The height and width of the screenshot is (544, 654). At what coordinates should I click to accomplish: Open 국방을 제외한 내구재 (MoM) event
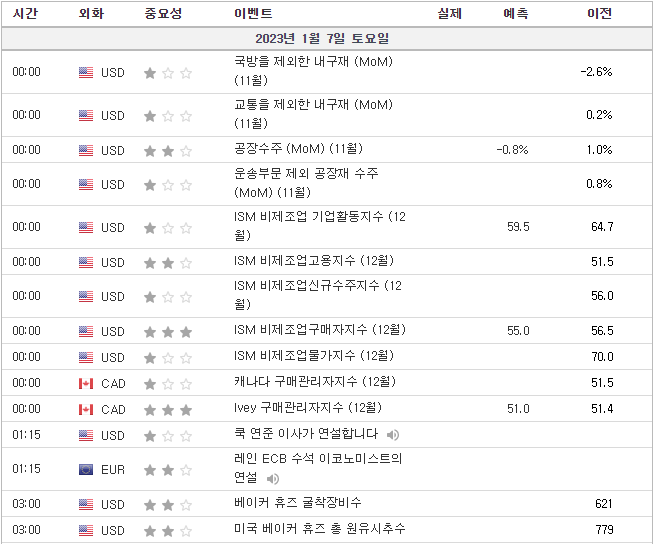[x=313, y=71]
